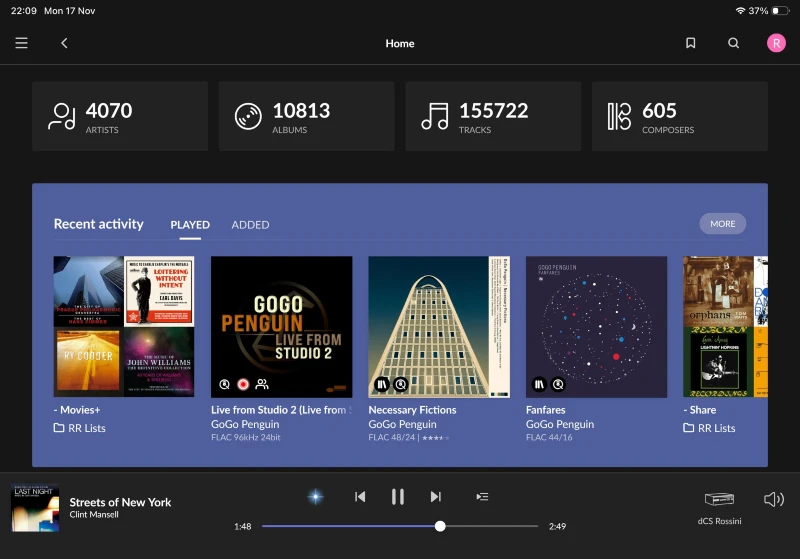Open the 605 Composers card
The height and width of the screenshot is (559, 800).
tap(680, 116)
